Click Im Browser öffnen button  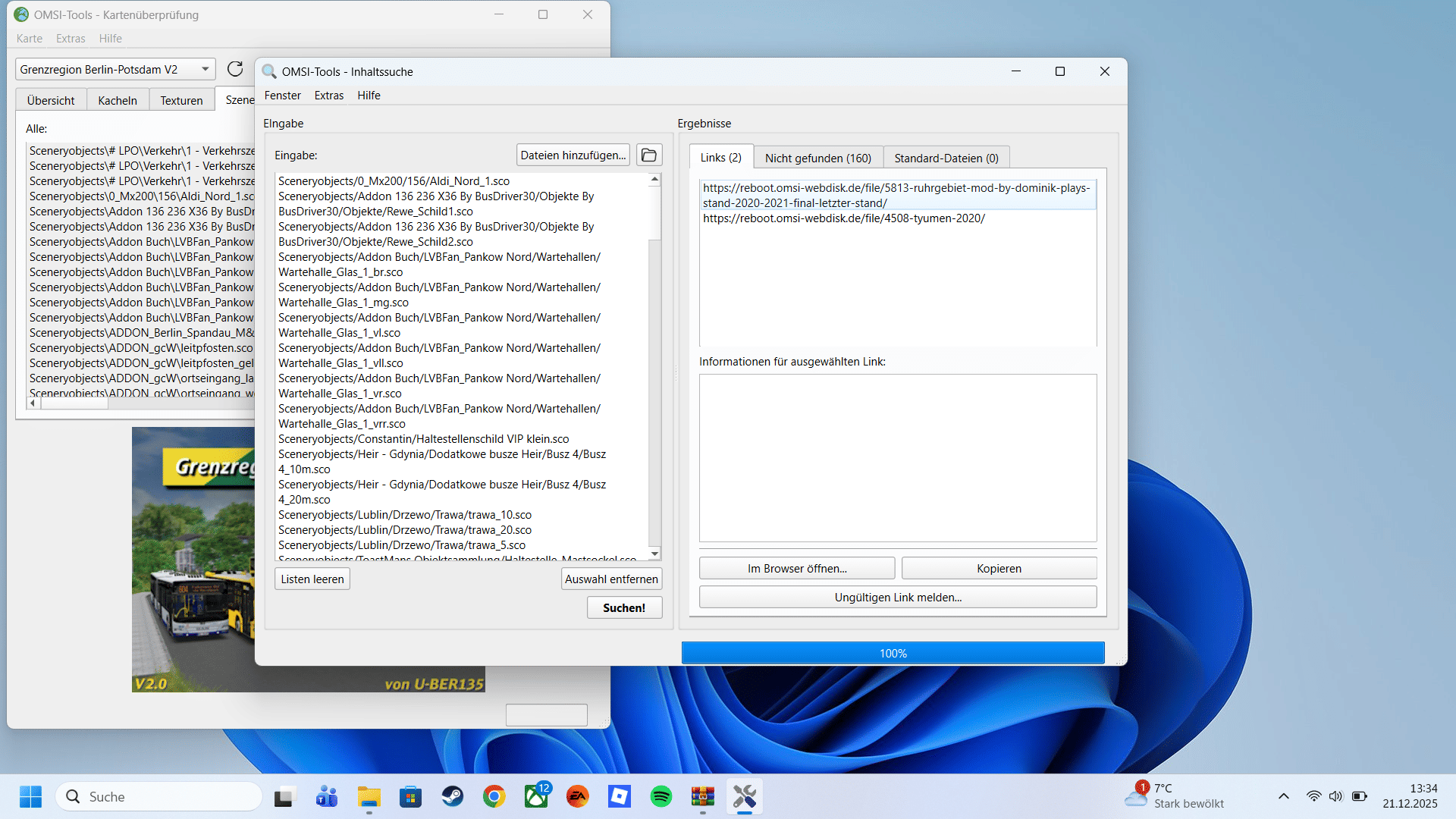796,568
